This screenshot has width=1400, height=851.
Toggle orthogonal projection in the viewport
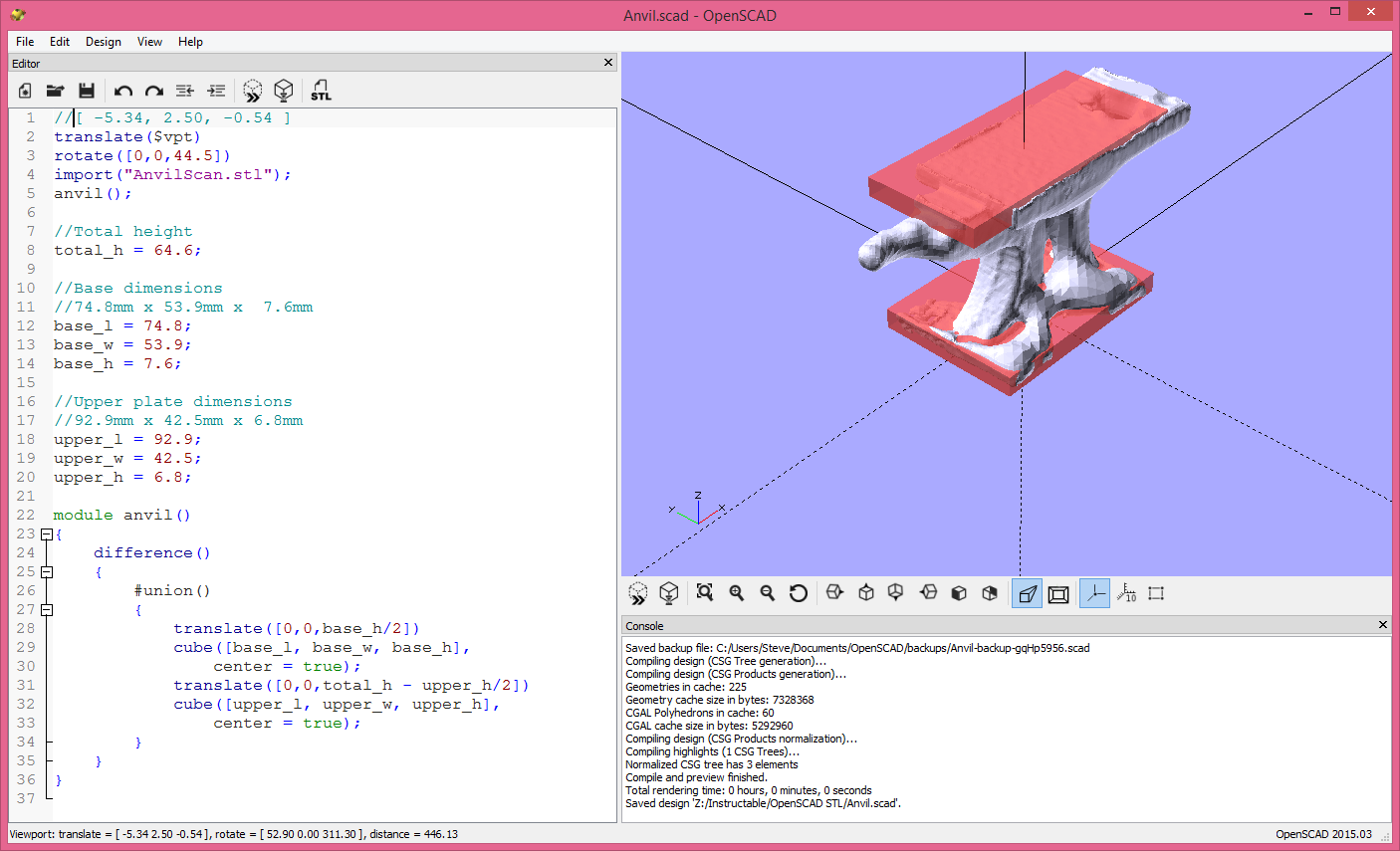coord(1057,592)
